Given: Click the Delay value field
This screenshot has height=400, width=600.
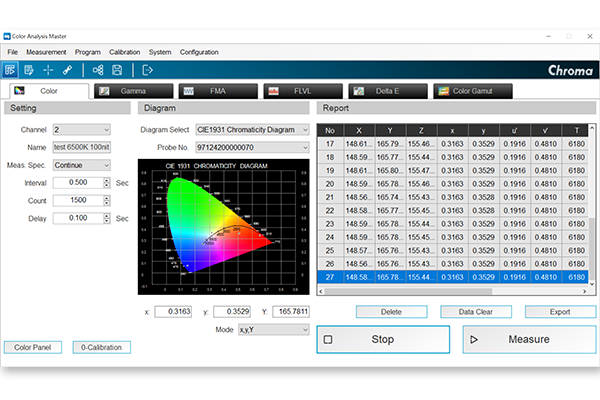Looking at the screenshot, I should click(x=78, y=218).
